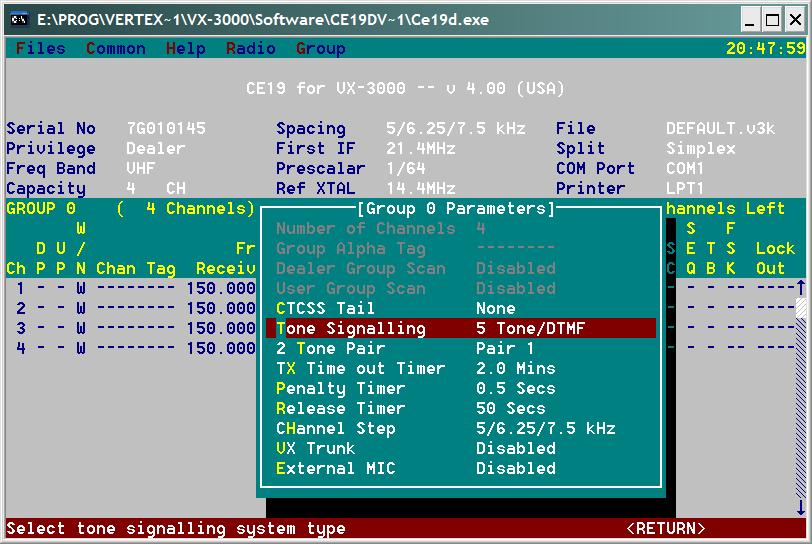
Task: Select channel 2 row receive frequency
Action: [221, 308]
